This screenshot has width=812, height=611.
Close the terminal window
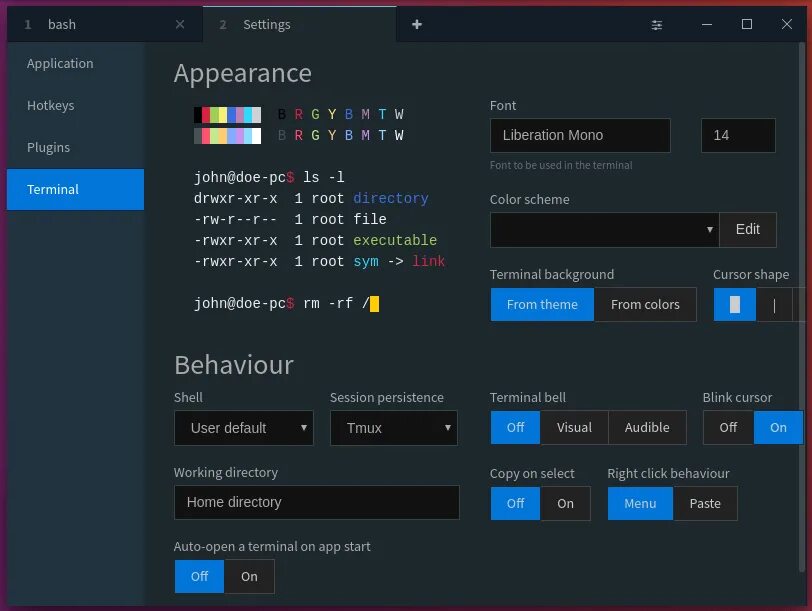pyautogui.click(x=787, y=24)
